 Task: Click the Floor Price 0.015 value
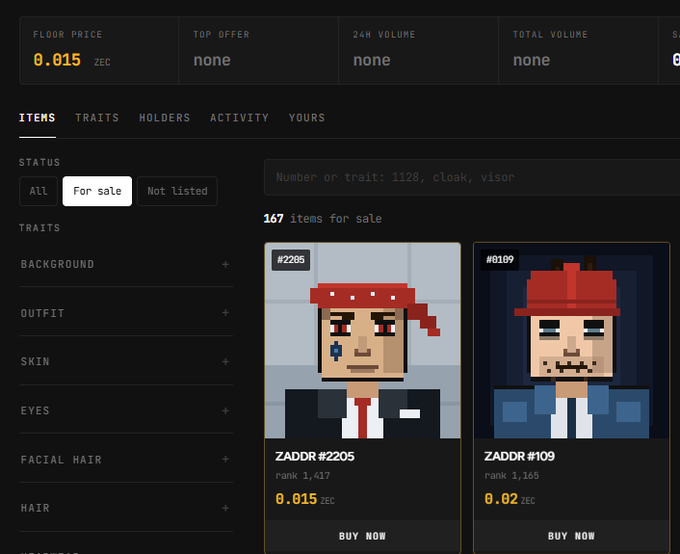coord(57,60)
